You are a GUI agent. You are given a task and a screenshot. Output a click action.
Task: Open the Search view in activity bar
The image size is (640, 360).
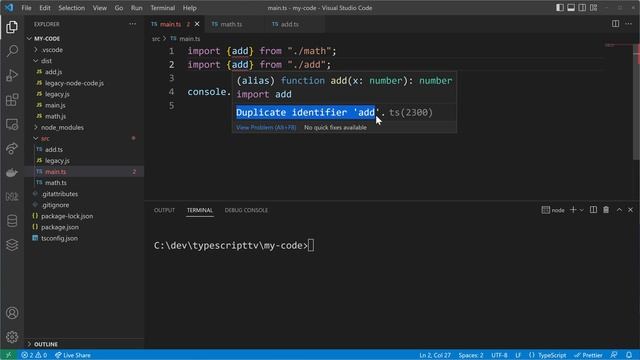pos(12,51)
